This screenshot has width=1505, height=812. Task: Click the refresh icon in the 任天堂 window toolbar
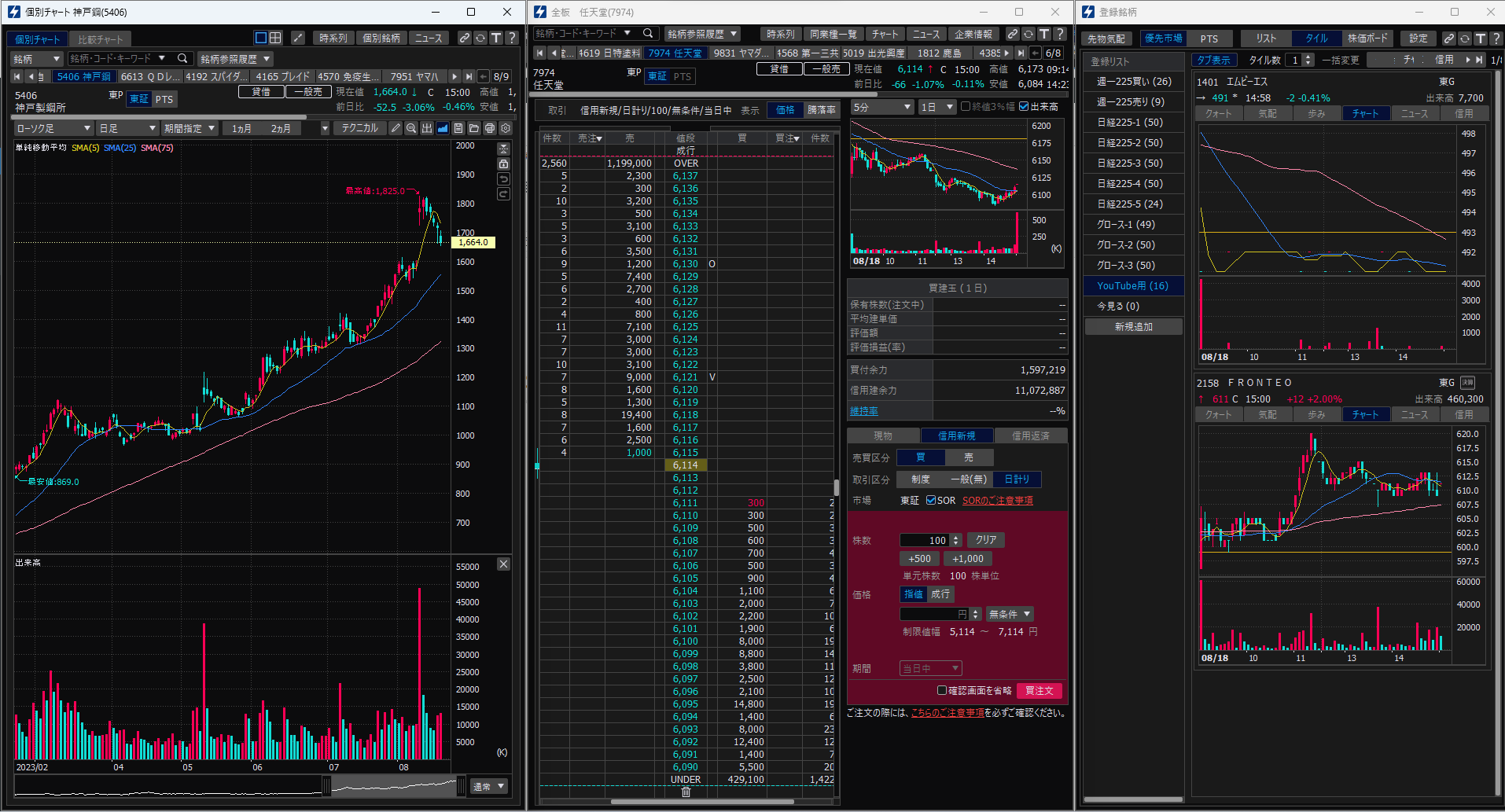click(x=1028, y=34)
